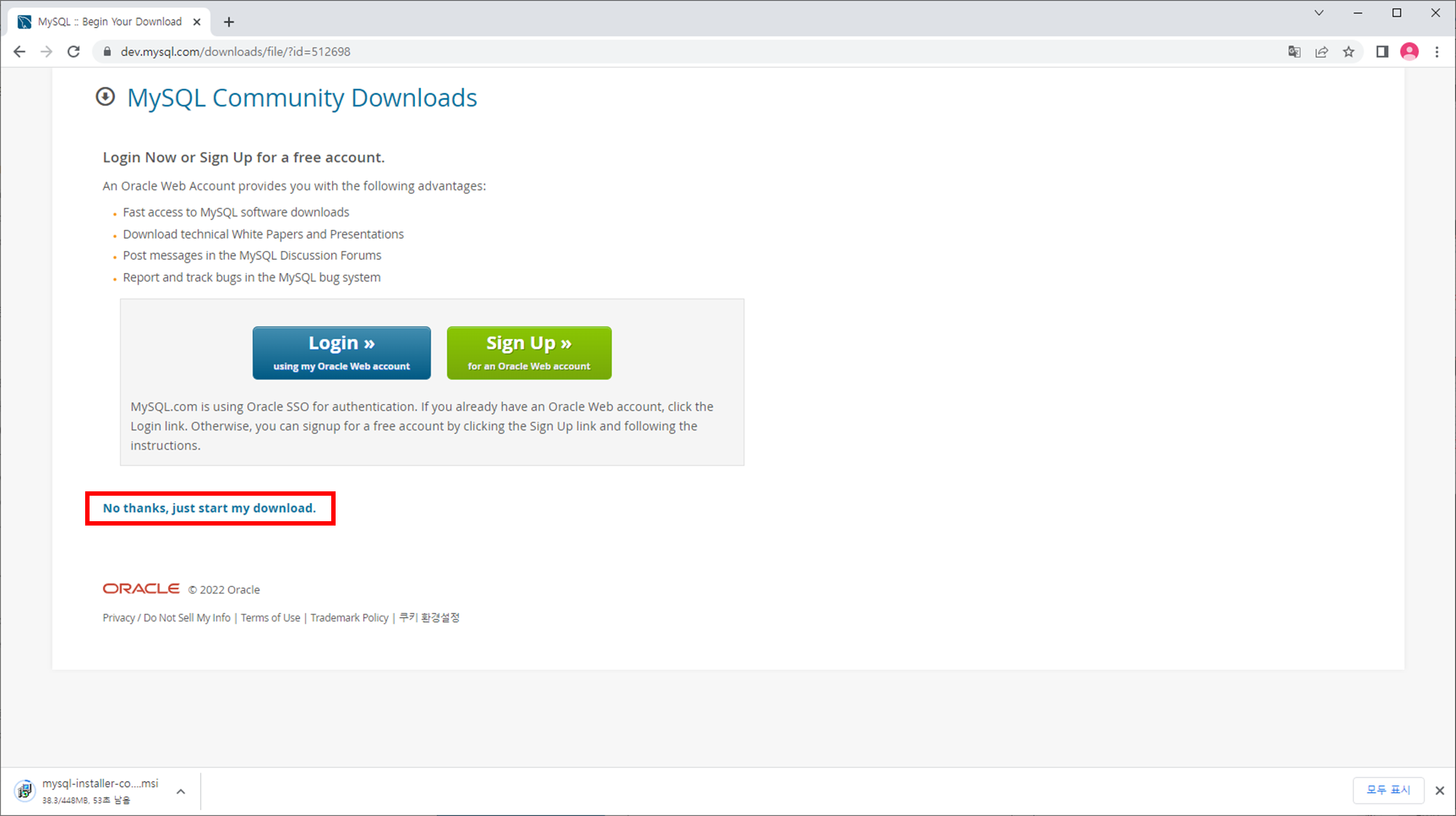Image resolution: width=1456 pixels, height=816 pixels.
Task: Click the site lock icon in the address bar
Action: click(x=107, y=52)
